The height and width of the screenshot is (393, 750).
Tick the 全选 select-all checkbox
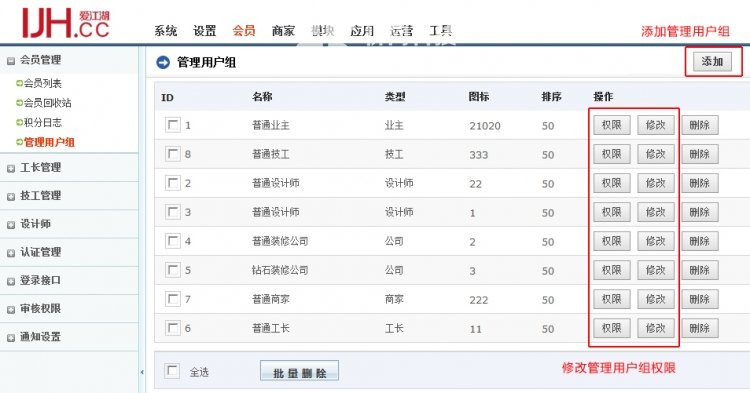click(x=172, y=371)
